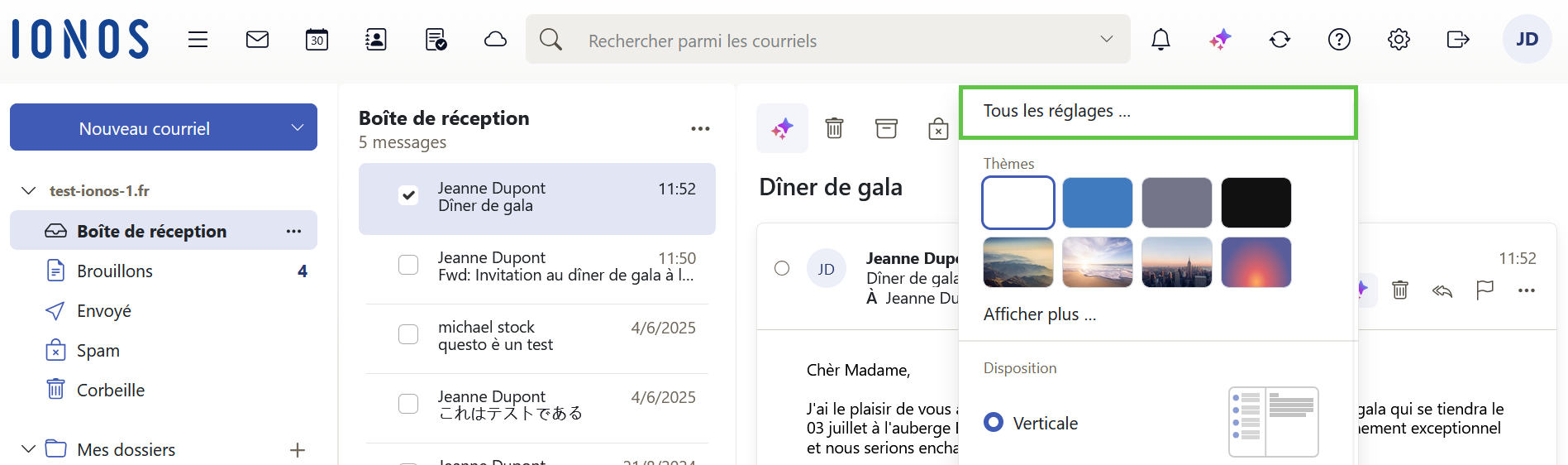Viewport: 1568px width, 465px height.
Task: Select the Verticale layout radio button
Action: (994, 423)
